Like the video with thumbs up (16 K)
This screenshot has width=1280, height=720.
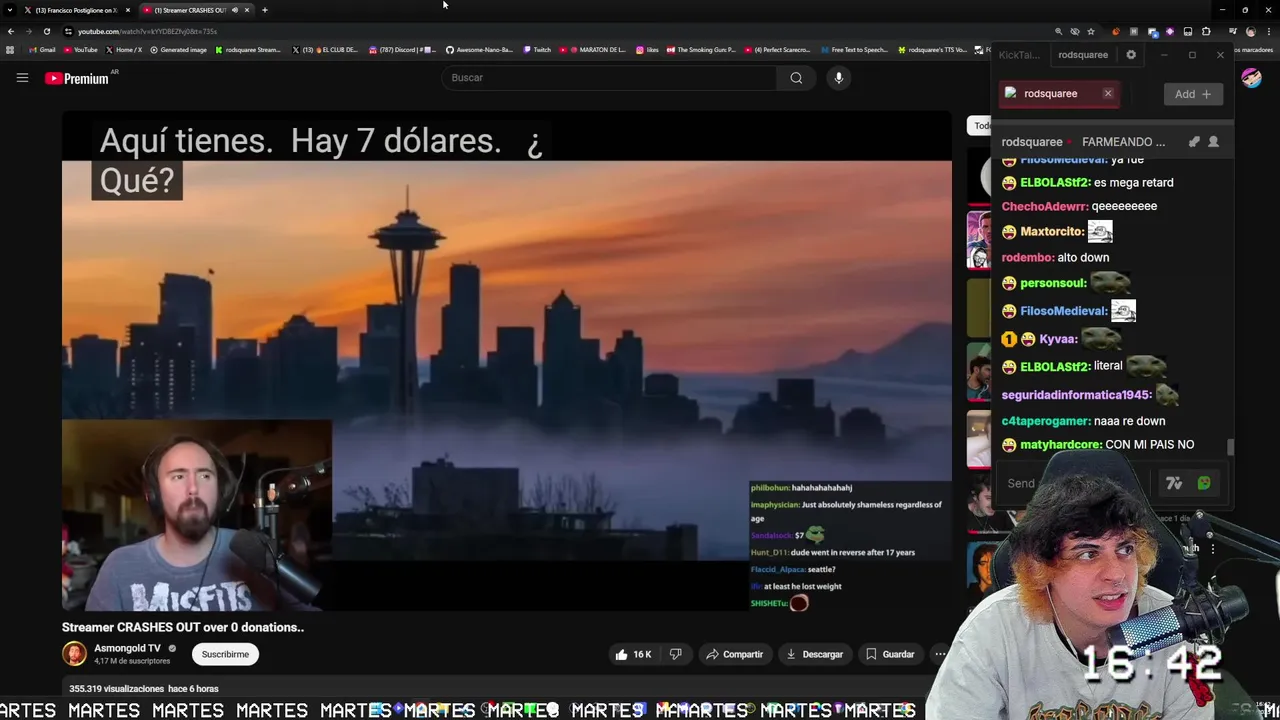click(633, 654)
